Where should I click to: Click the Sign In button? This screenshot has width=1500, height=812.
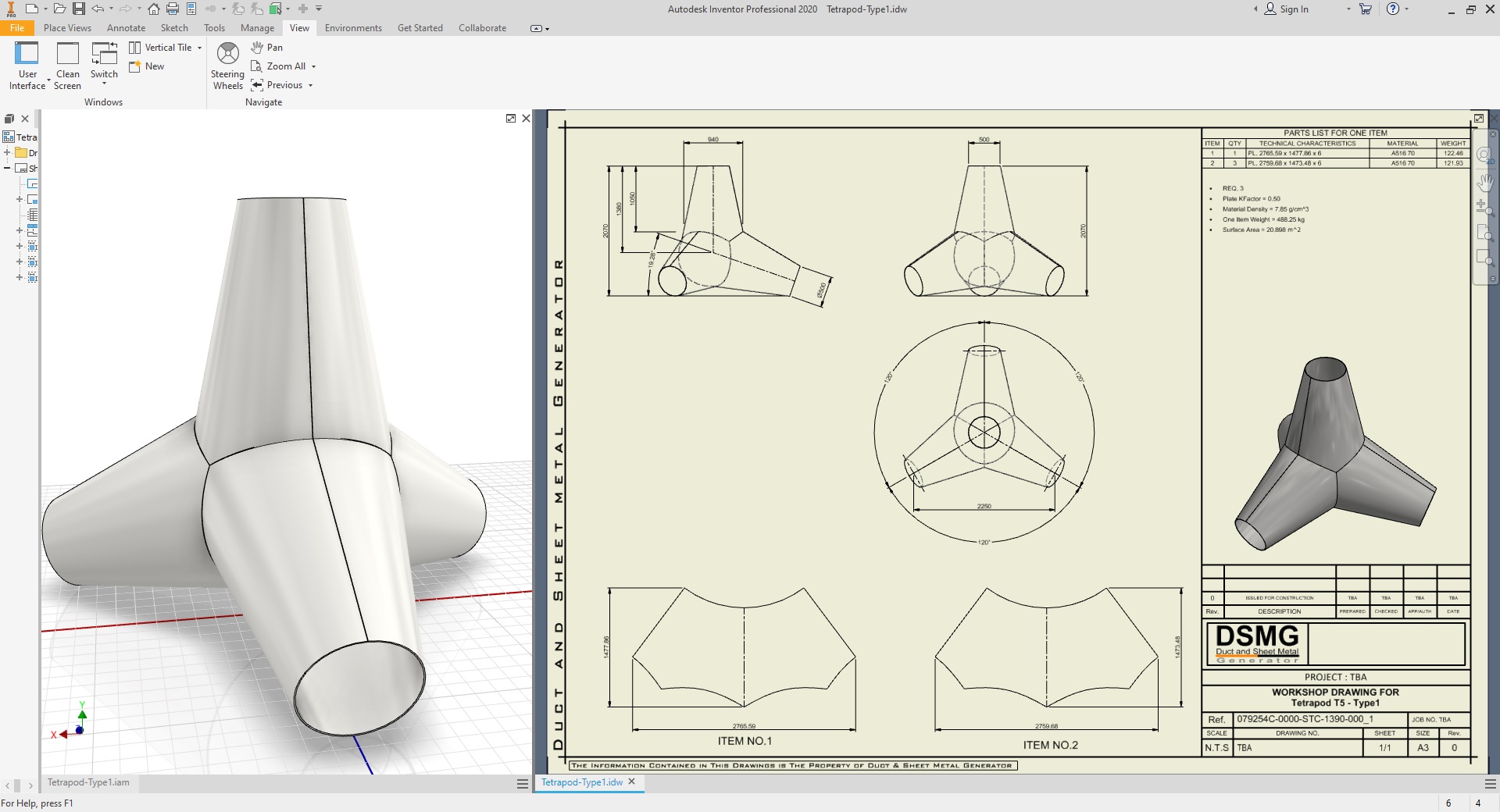[1287, 9]
